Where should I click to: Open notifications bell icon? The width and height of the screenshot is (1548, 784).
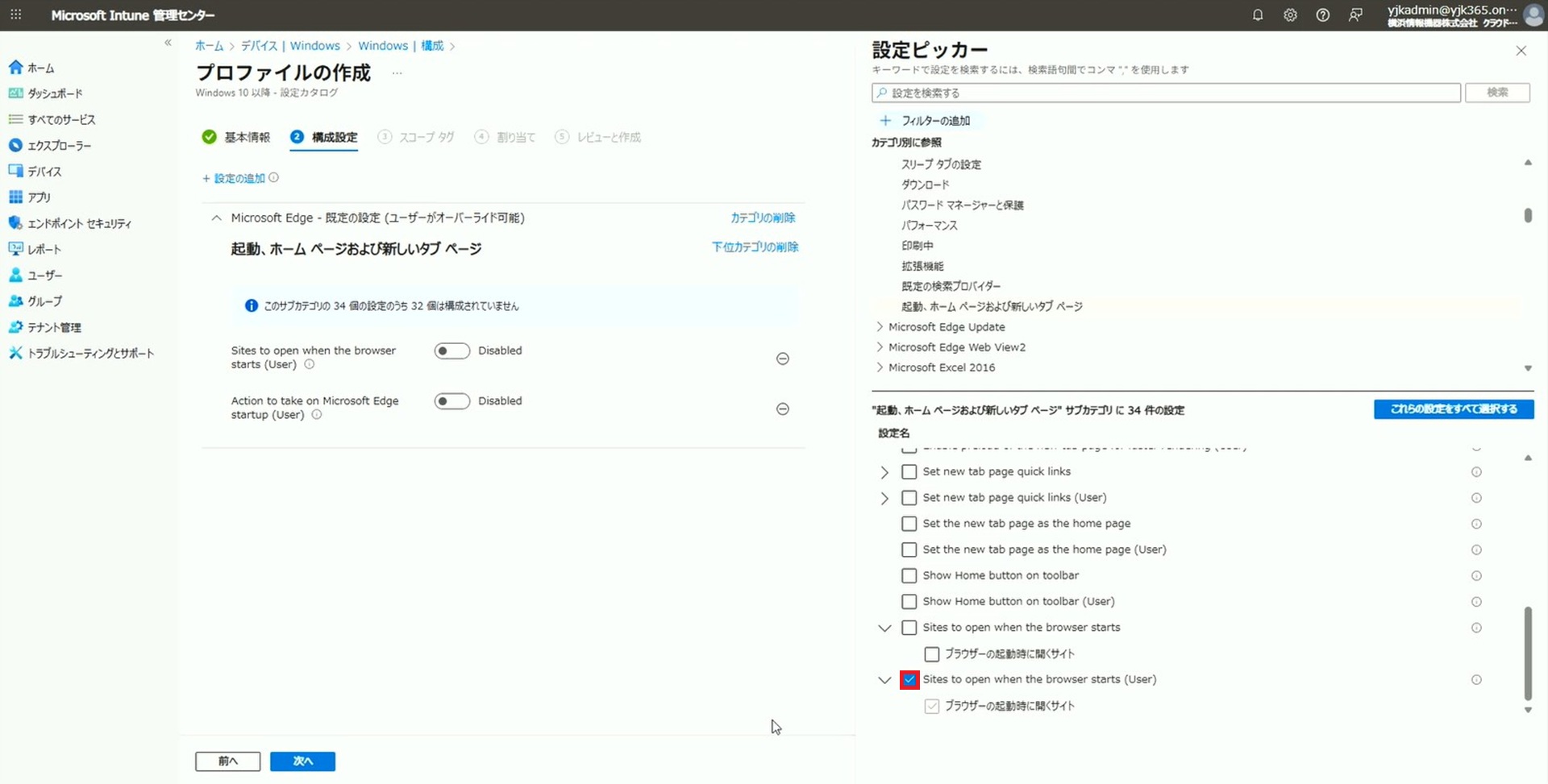coord(1257,15)
